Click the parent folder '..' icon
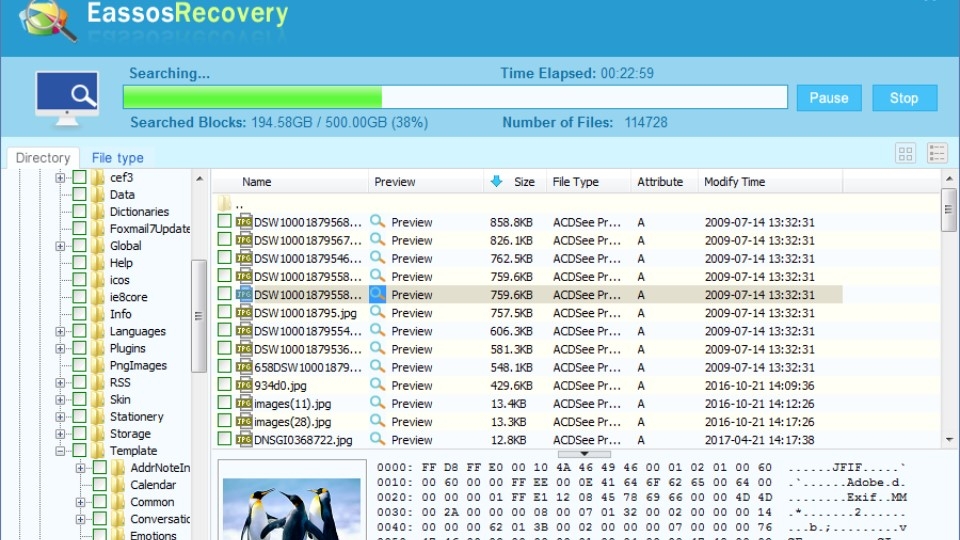Image resolution: width=960 pixels, height=540 pixels. point(224,203)
